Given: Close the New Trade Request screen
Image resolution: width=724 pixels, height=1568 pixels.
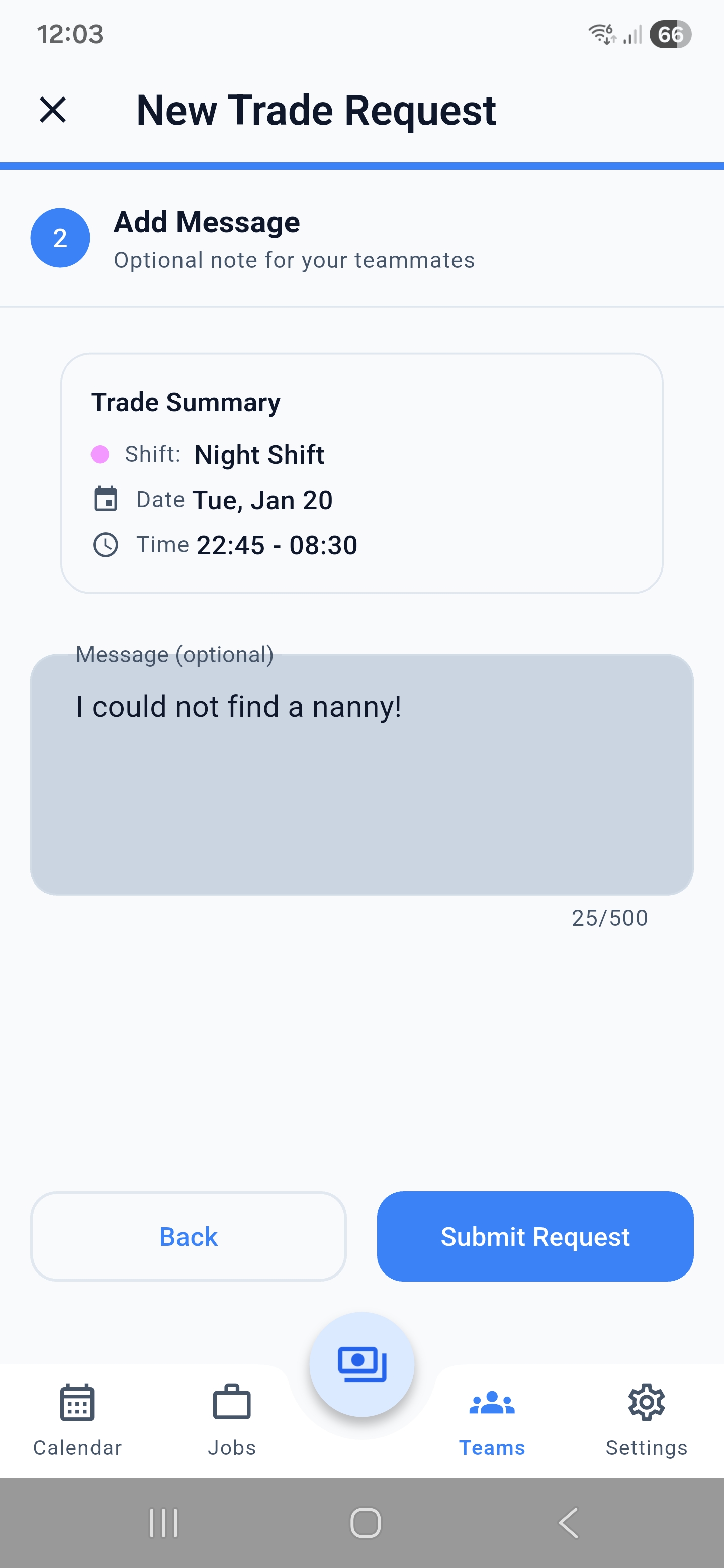Looking at the screenshot, I should pyautogui.click(x=53, y=110).
